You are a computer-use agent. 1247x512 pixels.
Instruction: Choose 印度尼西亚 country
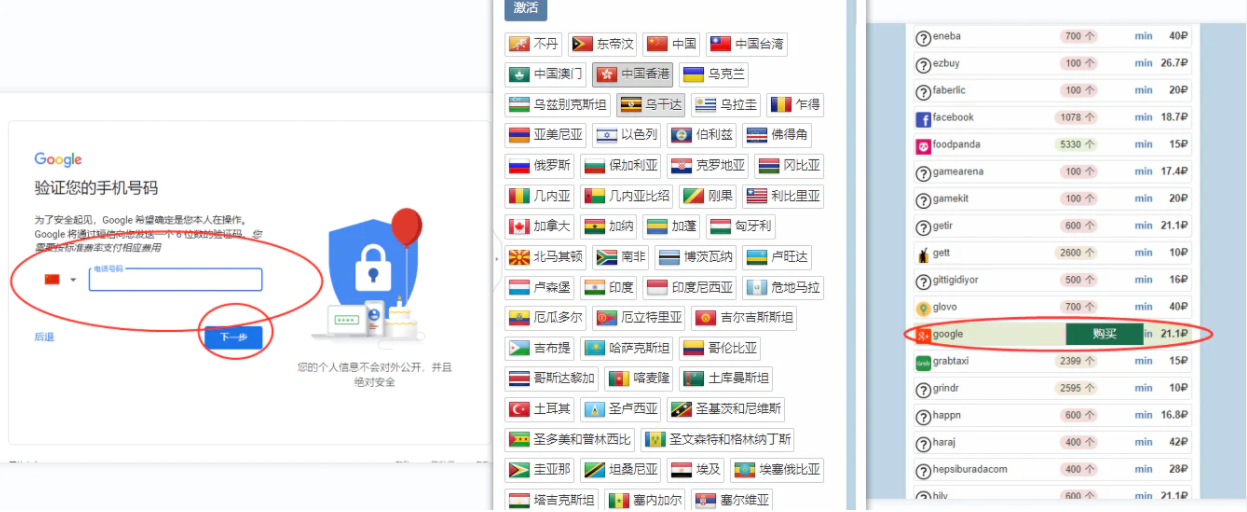tap(690, 287)
